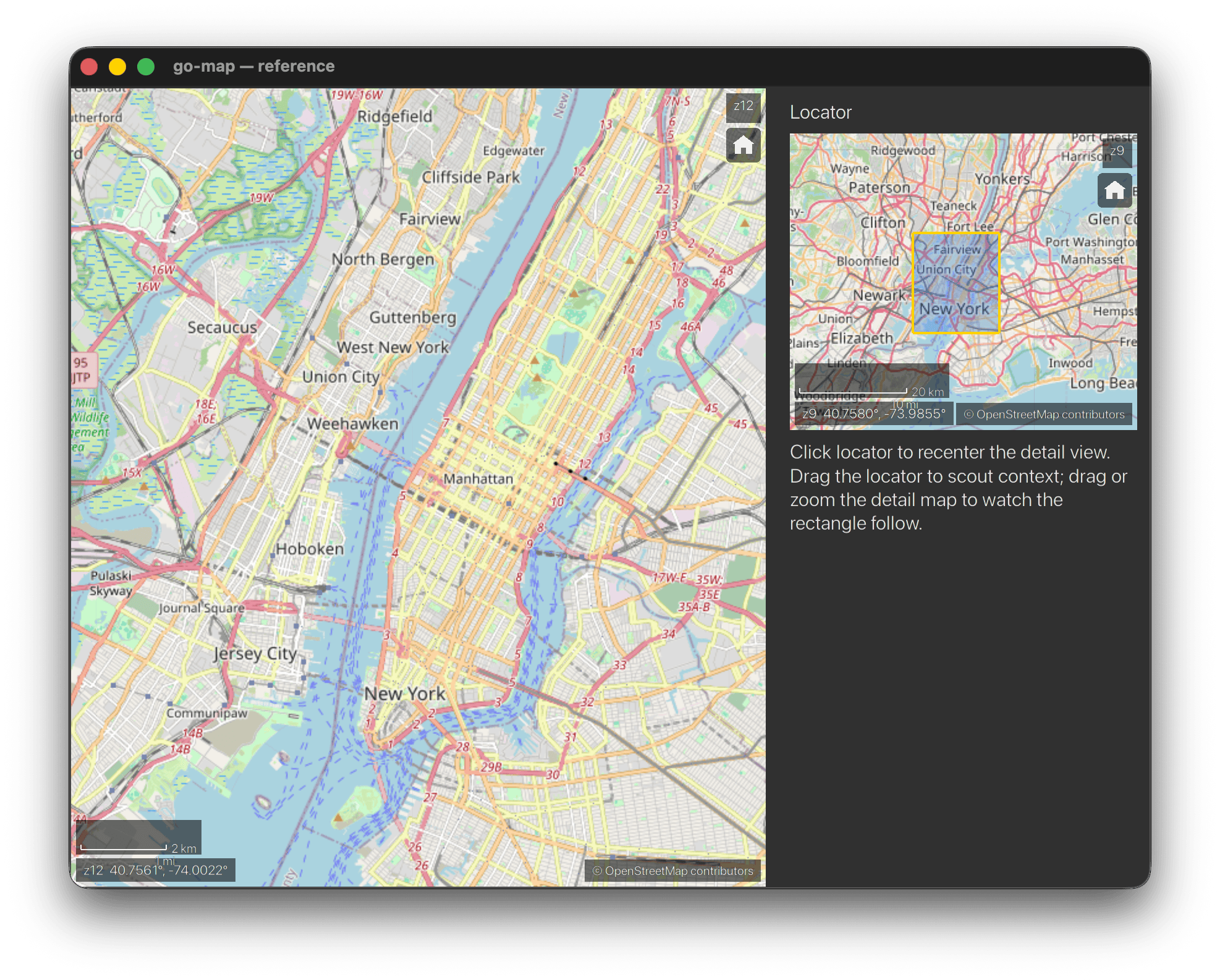Click the locator coordinates readout 40.7580°, -73.9855°
Image resolution: width=1220 pixels, height=980 pixels.
point(873,414)
